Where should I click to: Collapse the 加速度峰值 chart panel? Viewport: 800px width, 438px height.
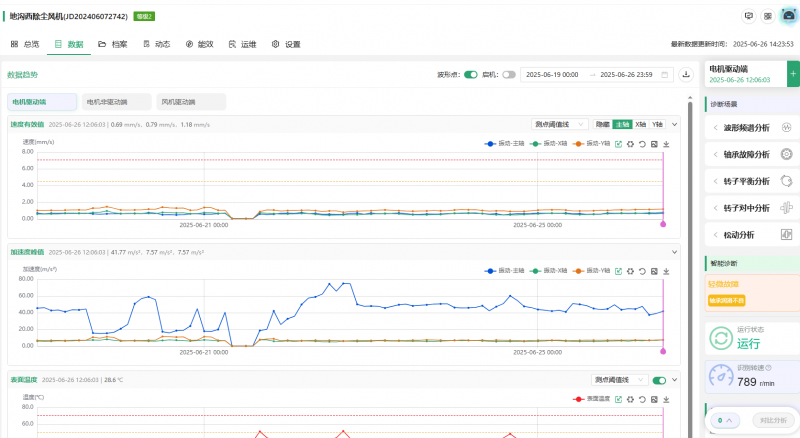coord(675,252)
